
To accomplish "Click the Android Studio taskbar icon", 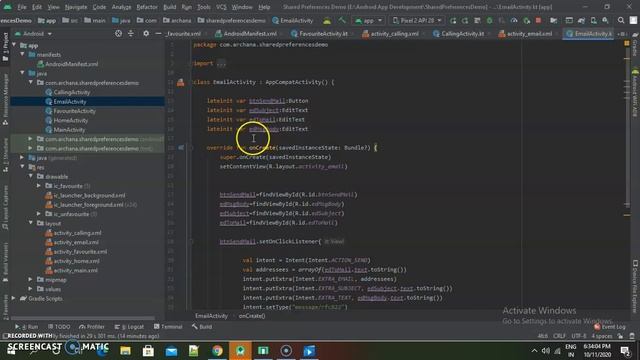I will [240, 351].
